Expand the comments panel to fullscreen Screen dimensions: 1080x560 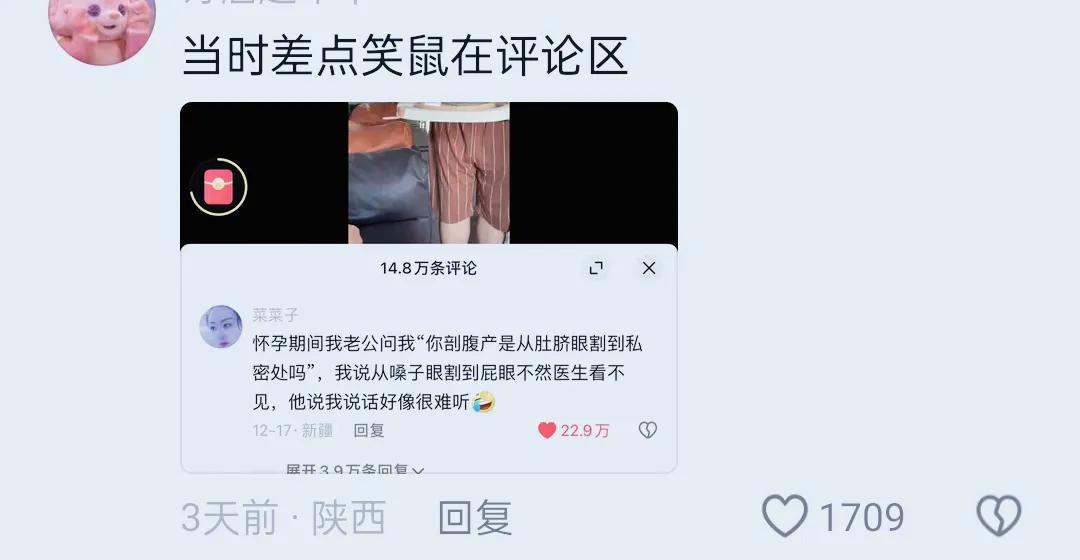pos(596,268)
